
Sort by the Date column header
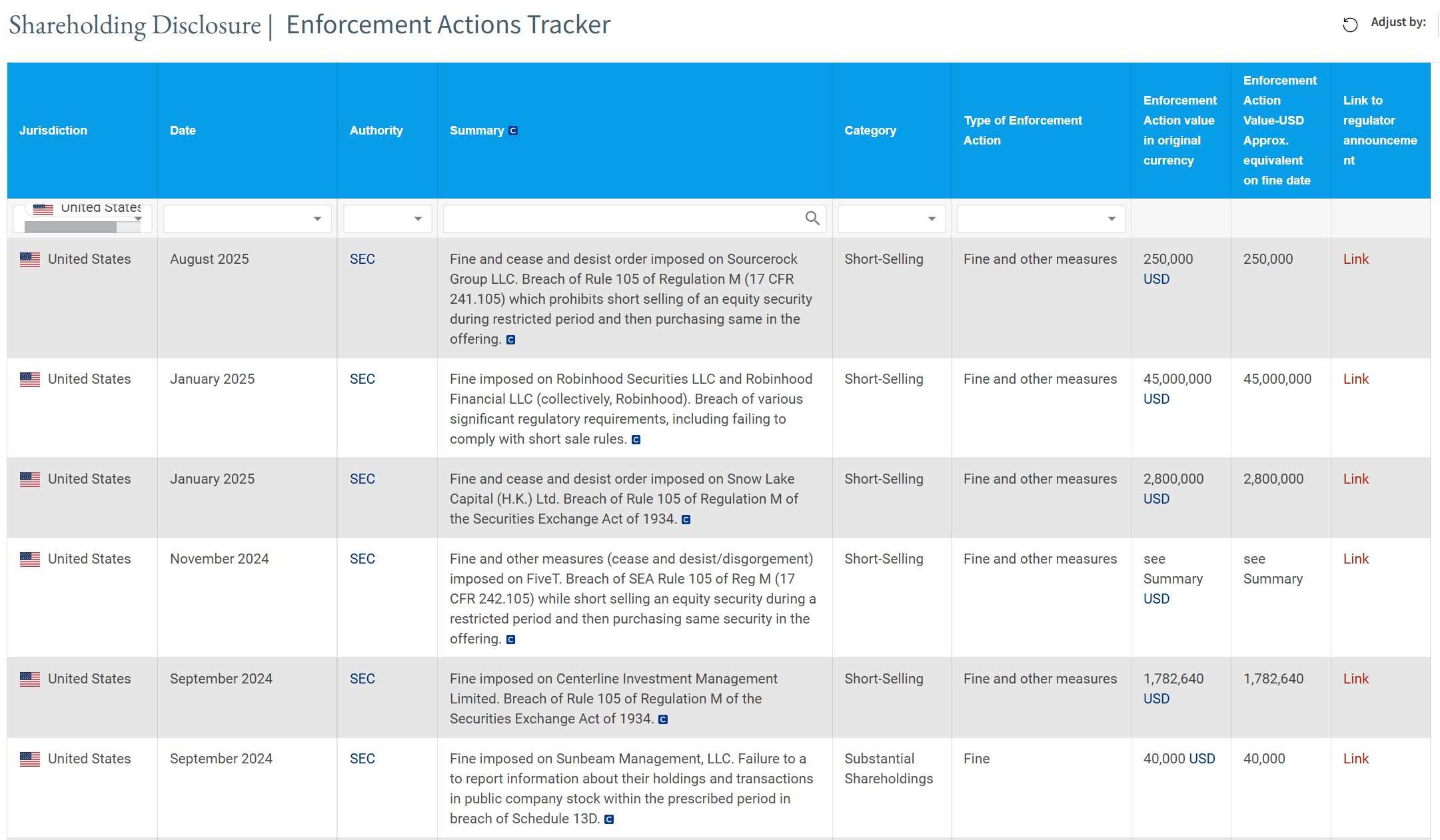coord(183,131)
